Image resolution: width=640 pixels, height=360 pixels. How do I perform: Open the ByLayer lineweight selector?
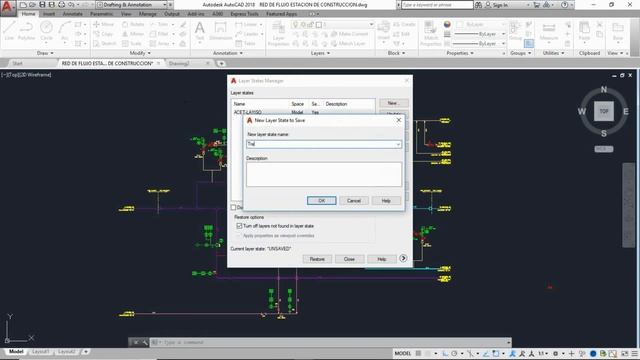click(x=480, y=34)
